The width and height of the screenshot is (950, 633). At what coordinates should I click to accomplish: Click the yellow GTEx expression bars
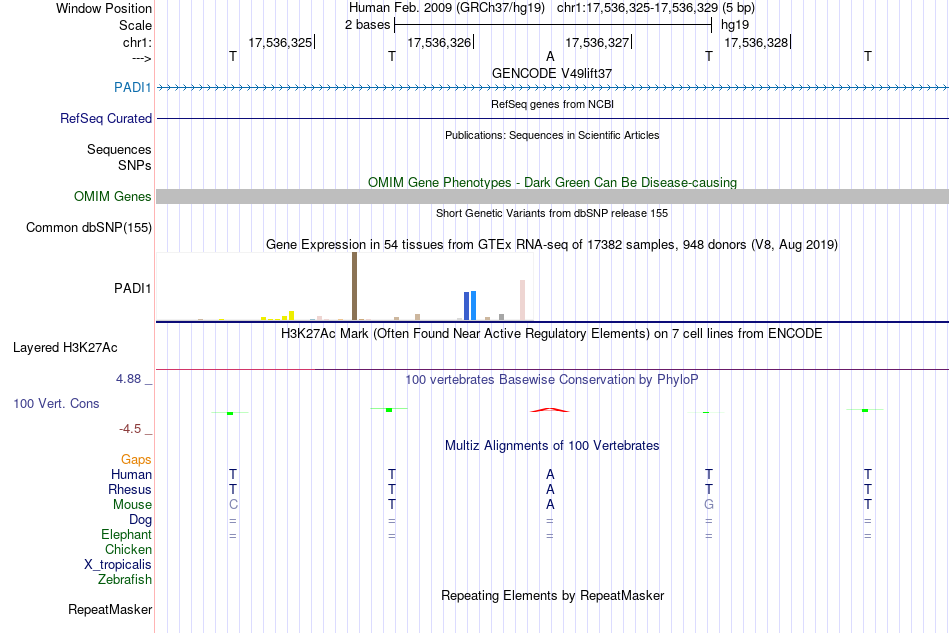(x=278, y=316)
